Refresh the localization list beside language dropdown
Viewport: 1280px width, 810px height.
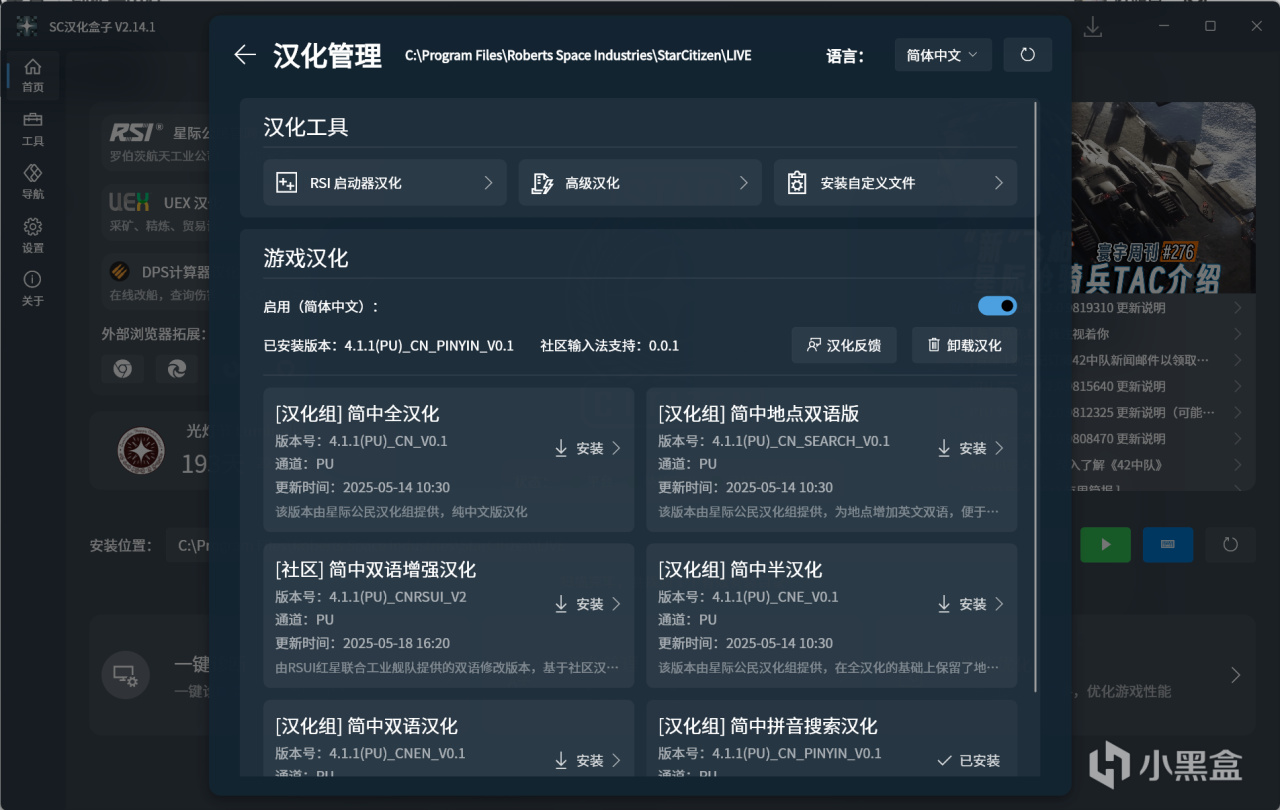(x=1027, y=55)
